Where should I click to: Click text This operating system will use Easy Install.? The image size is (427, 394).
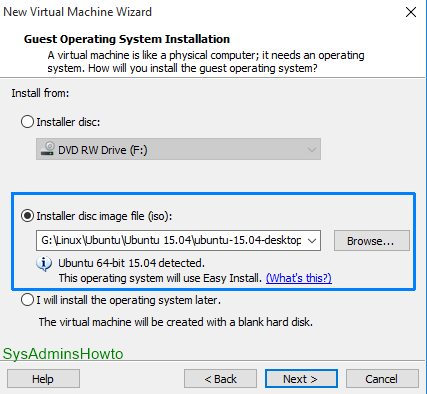(x=160, y=278)
